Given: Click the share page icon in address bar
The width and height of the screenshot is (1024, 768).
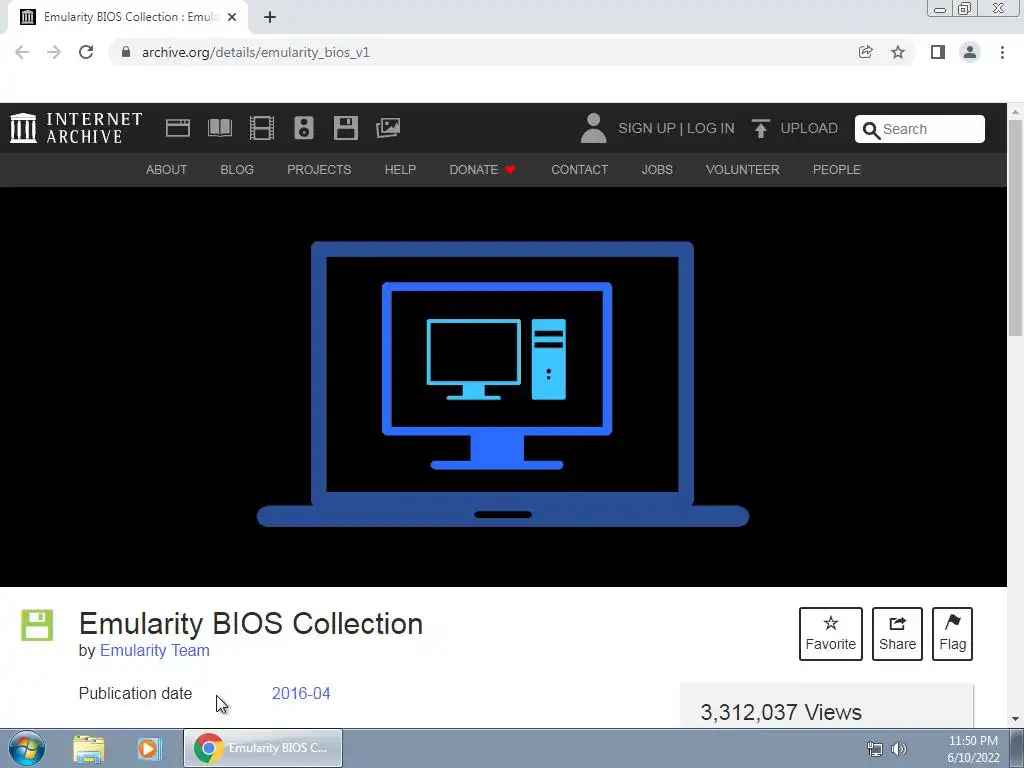Looking at the screenshot, I should [x=865, y=52].
